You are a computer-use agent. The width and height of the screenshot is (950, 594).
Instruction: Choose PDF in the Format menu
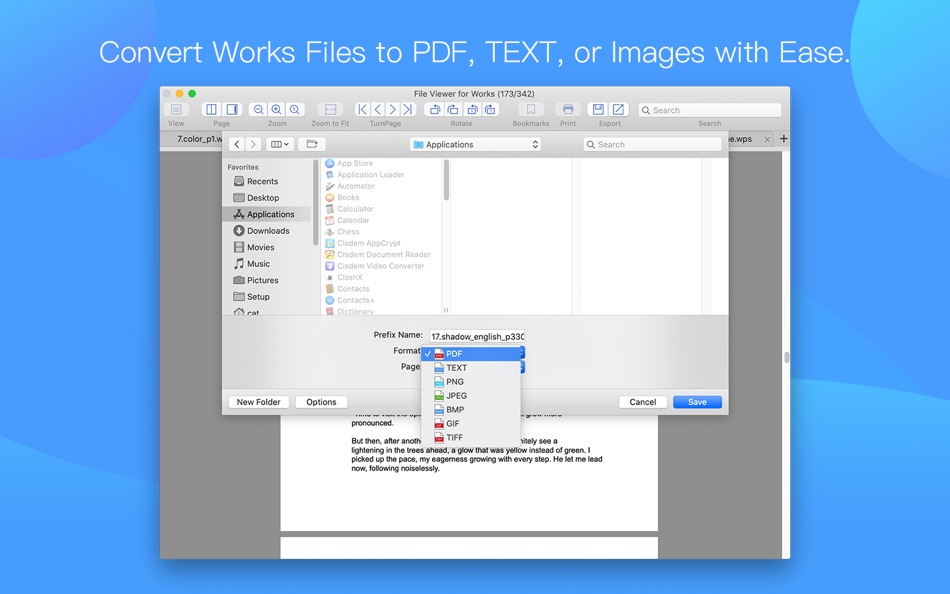pyautogui.click(x=471, y=354)
